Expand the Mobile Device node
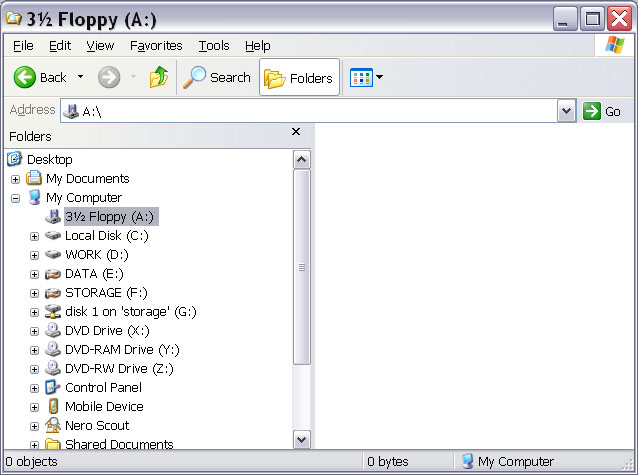This screenshot has width=638, height=475. pos(35,407)
